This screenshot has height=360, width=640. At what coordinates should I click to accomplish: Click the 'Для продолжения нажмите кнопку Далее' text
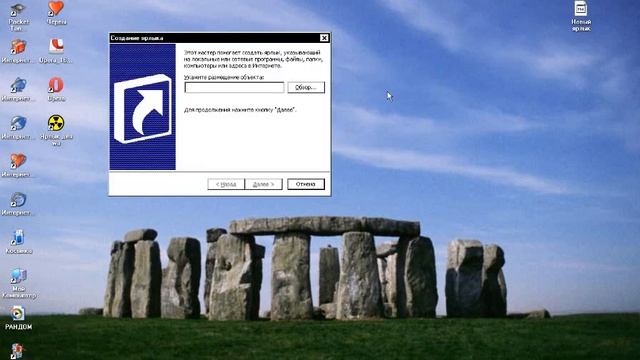(x=240, y=110)
